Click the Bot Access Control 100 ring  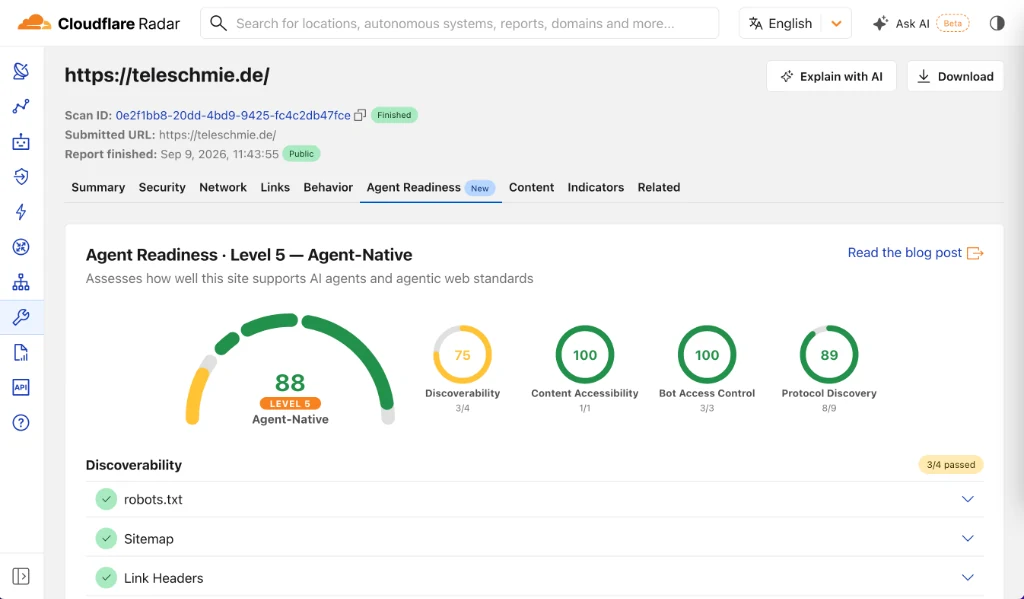point(707,355)
